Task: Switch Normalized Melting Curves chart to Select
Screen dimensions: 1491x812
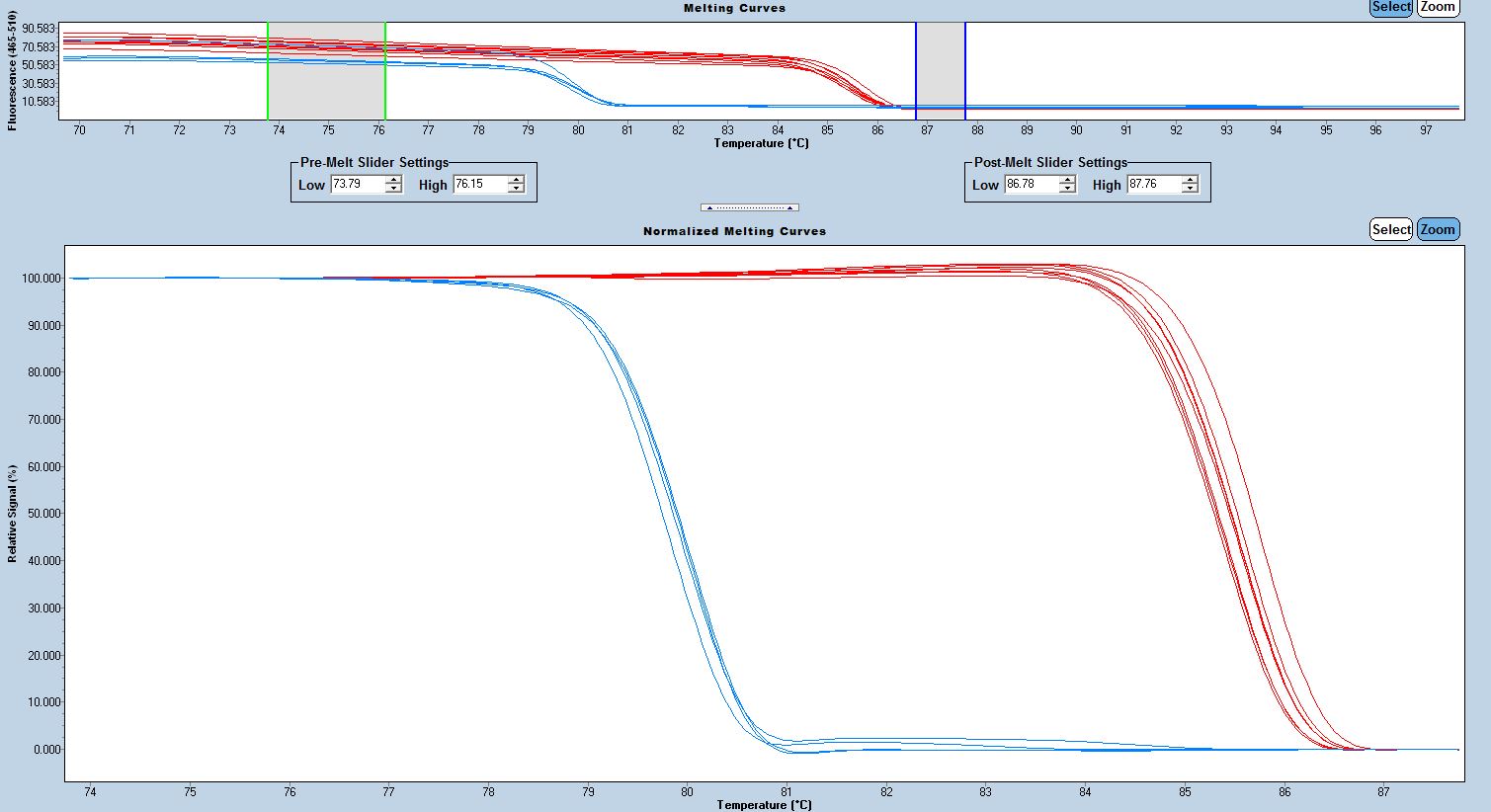Action: point(1391,229)
